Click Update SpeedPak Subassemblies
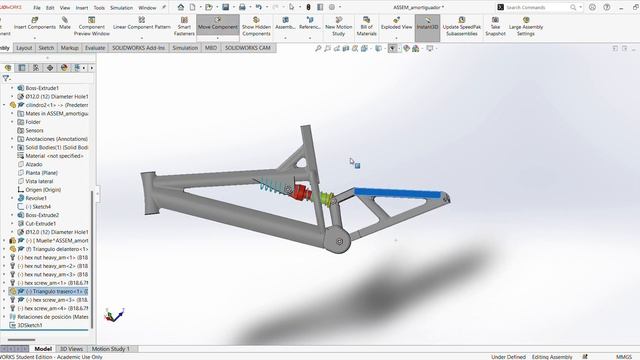 point(462,27)
